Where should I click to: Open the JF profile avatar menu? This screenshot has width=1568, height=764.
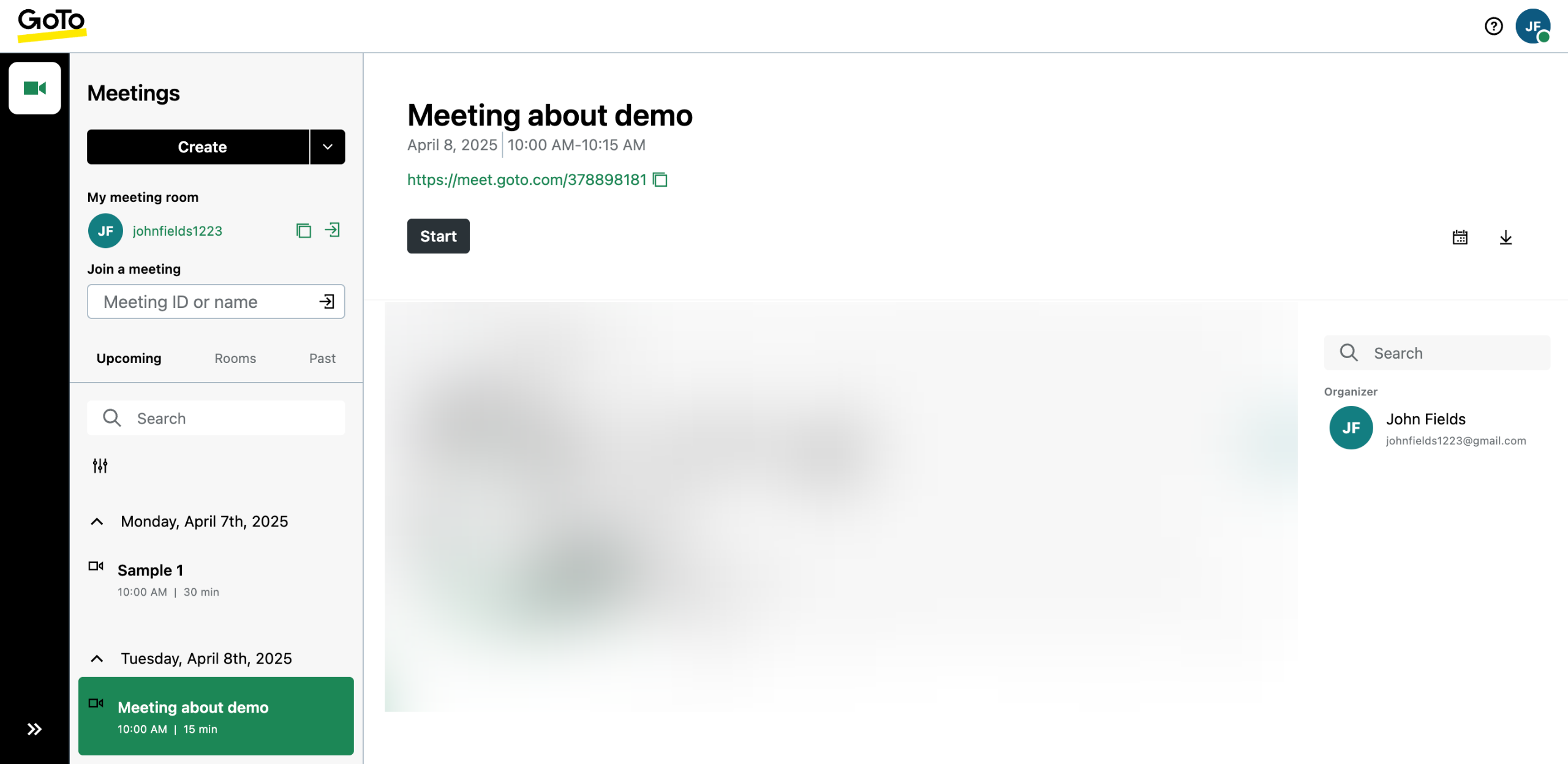click(1532, 26)
